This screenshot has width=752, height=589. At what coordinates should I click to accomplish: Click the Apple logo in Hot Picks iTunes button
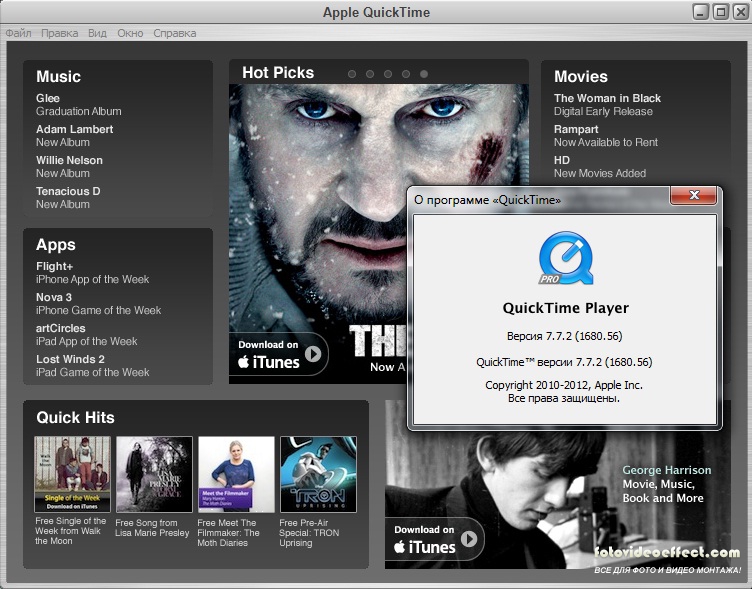(244, 362)
